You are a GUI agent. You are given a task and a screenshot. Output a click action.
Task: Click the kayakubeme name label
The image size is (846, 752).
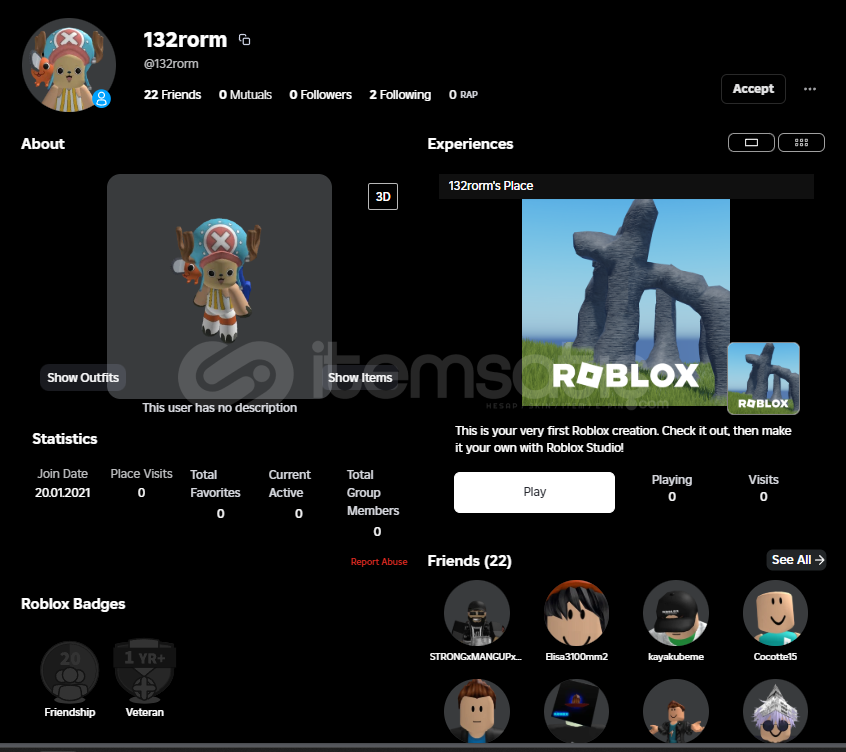pyautogui.click(x=676, y=657)
